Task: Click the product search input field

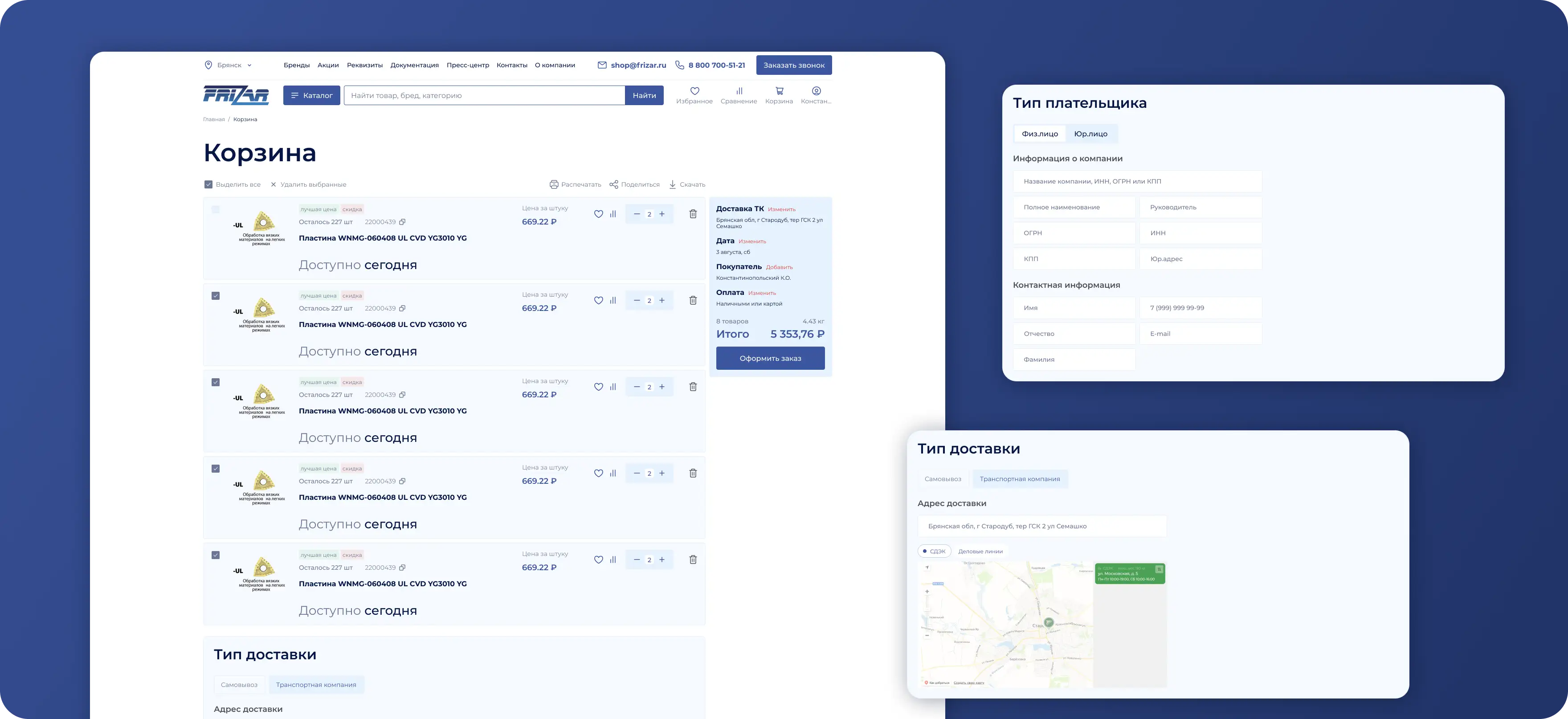Action: (484, 96)
